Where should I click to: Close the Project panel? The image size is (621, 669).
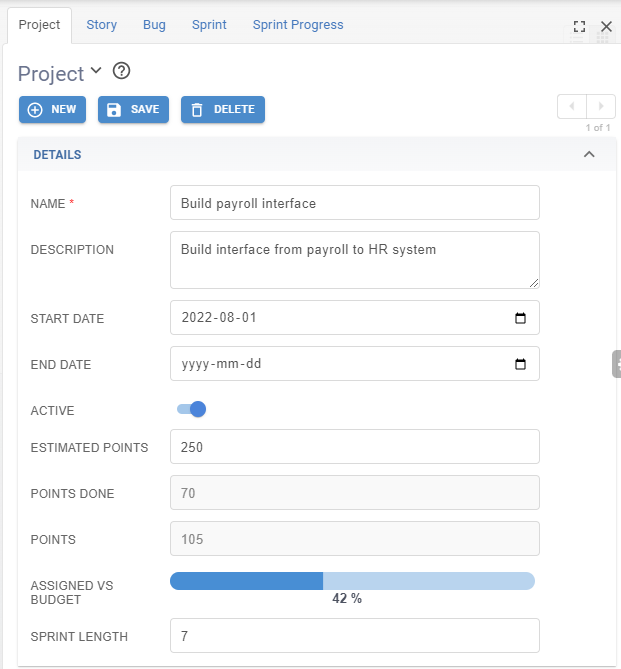click(606, 26)
